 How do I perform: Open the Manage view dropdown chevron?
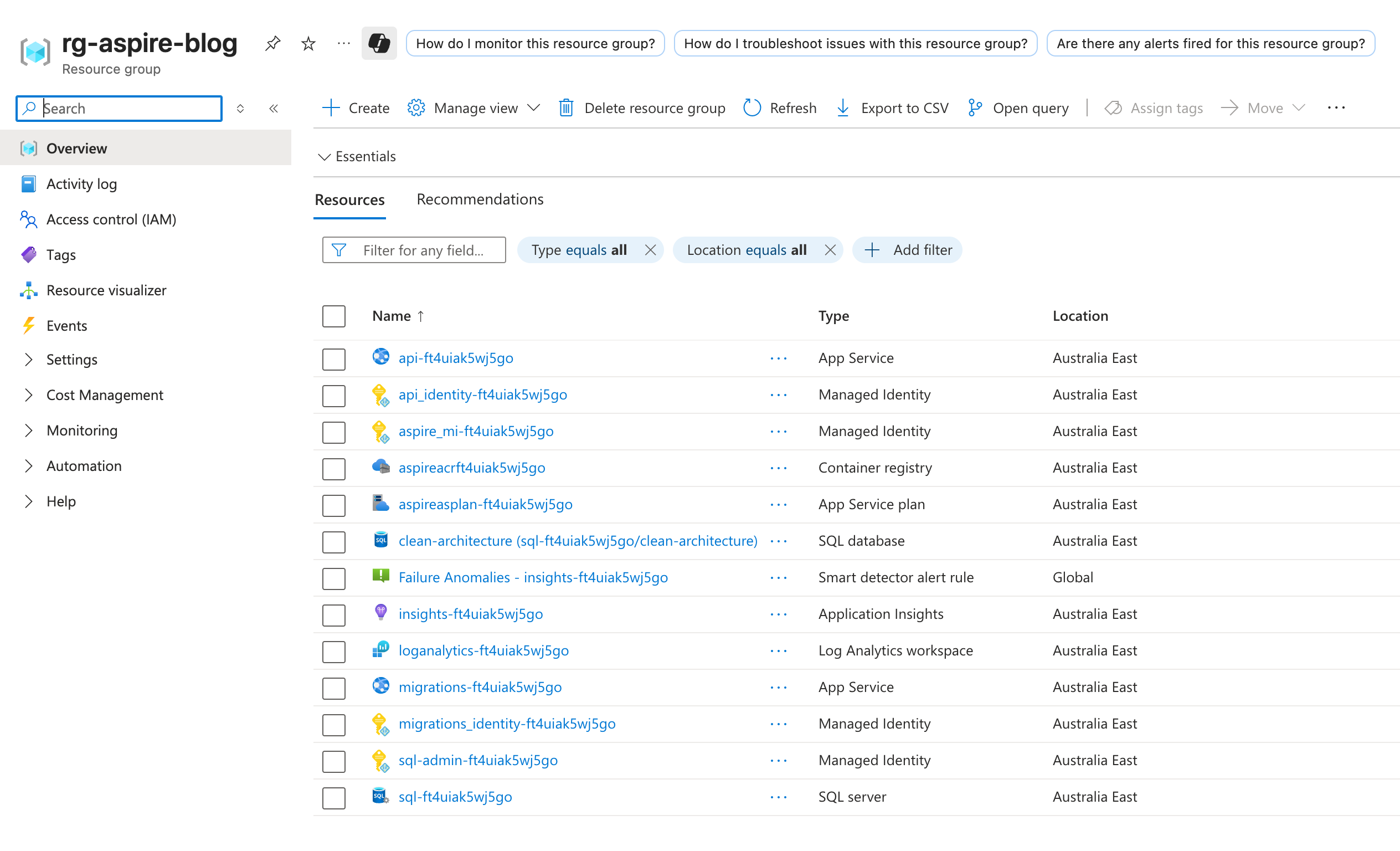(533, 107)
